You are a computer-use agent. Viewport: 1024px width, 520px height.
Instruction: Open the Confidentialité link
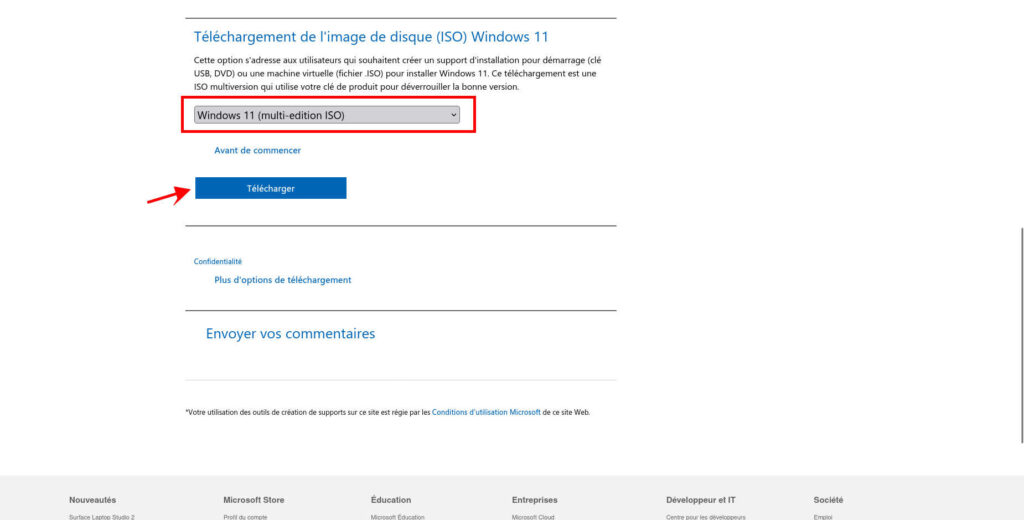217,261
